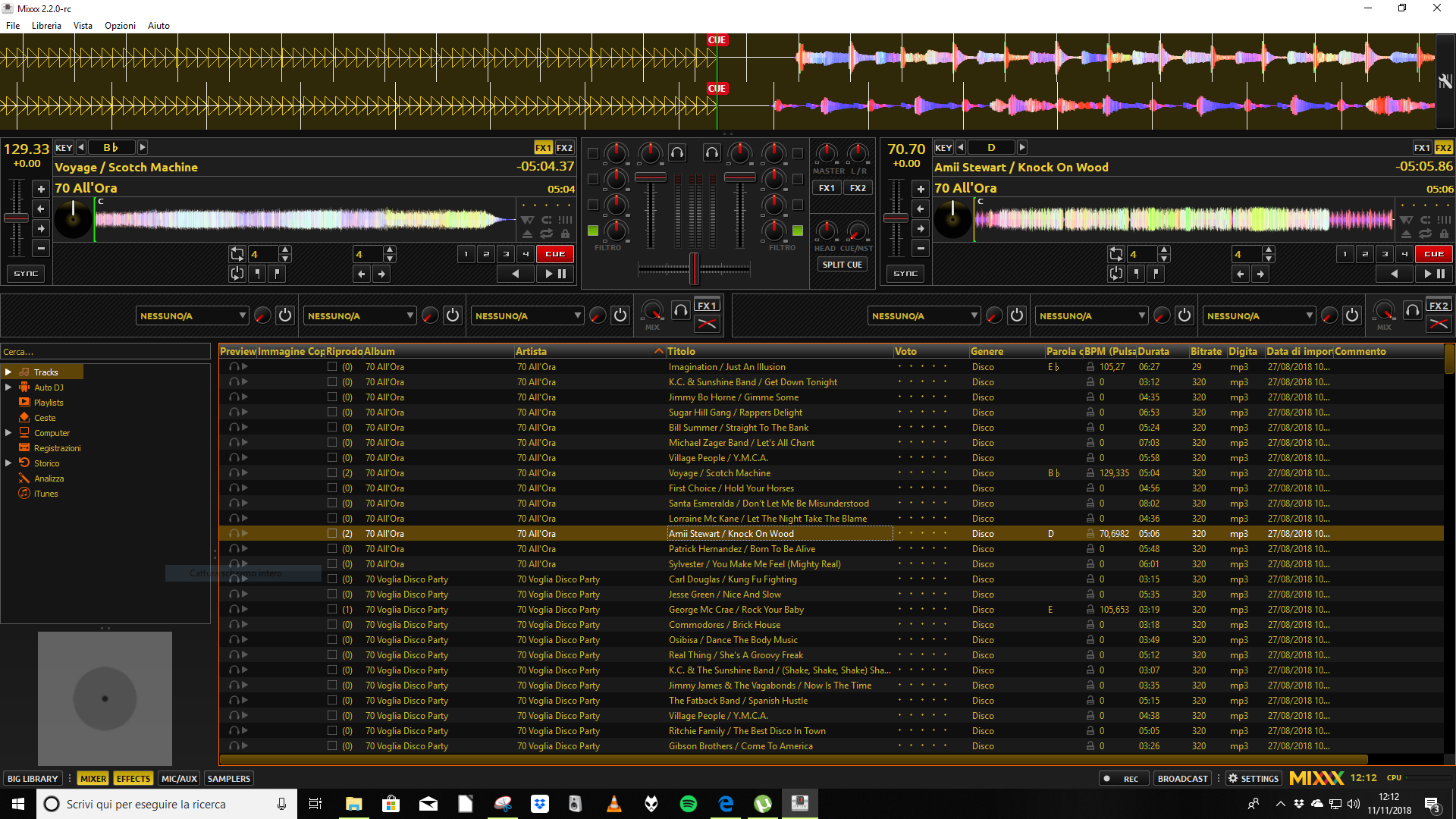Open second effect dropdown in FX1 unit
Image resolution: width=1456 pixels, height=819 pixels.
[x=360, y=315]
